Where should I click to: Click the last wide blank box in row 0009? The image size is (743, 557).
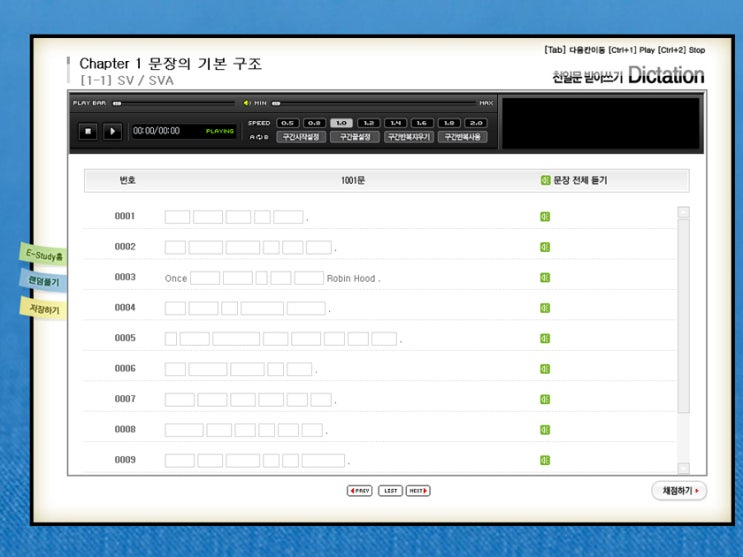[323, 461]
